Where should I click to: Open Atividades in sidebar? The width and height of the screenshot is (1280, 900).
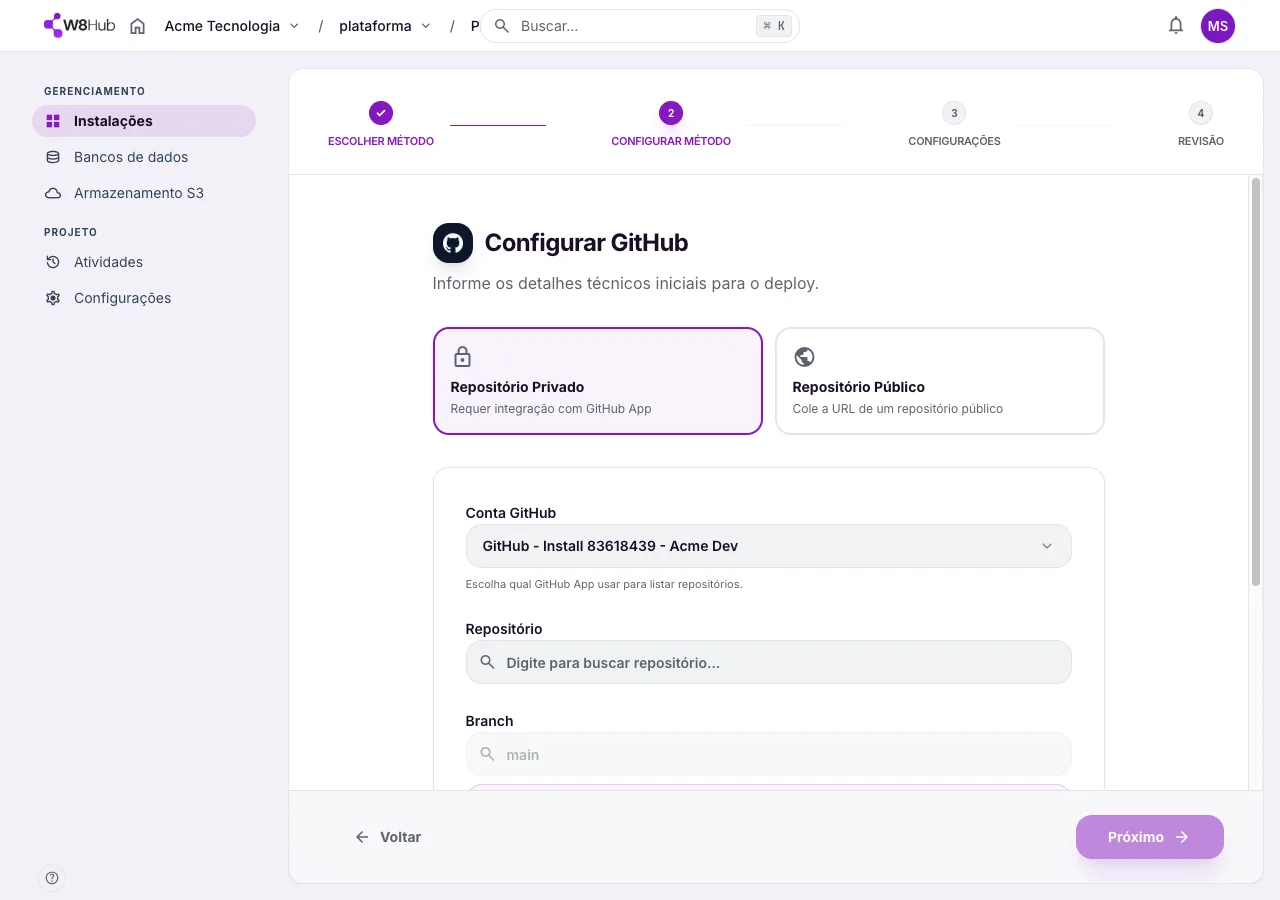point(144,262)
